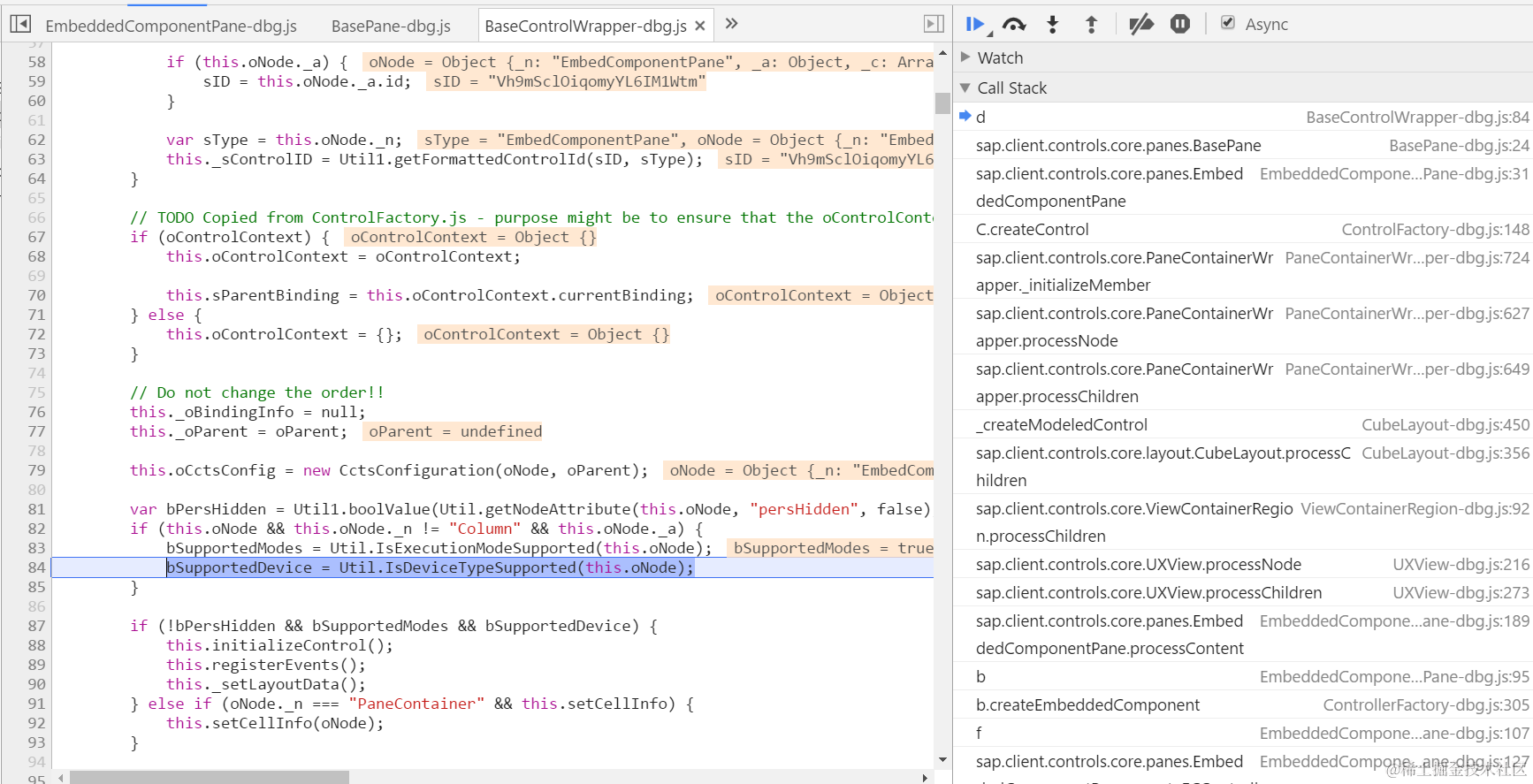Open BaseControlWrapper-dbg.js:84 source link
Image resolution: width=1533 pixels, height=784 pixels.
(1417, 118)
